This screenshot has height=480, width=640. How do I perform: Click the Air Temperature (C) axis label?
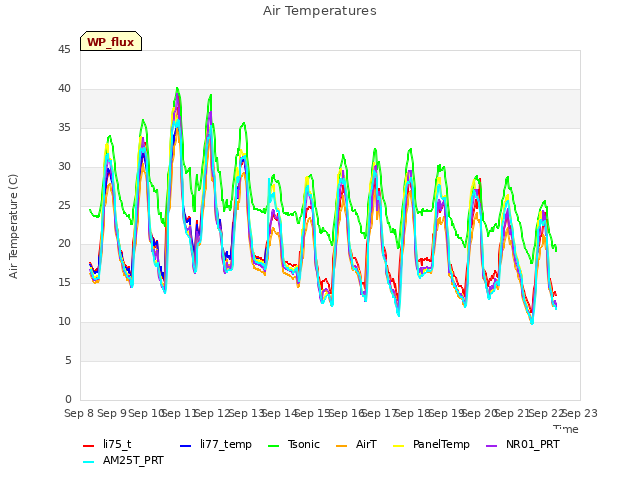click(x=13, y=227)
